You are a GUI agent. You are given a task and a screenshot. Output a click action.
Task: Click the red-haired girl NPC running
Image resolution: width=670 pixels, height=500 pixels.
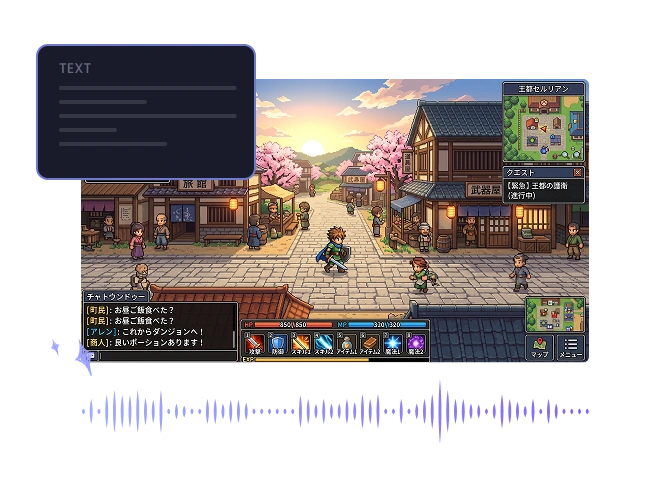pyautogui.click(x=421, y=274)
